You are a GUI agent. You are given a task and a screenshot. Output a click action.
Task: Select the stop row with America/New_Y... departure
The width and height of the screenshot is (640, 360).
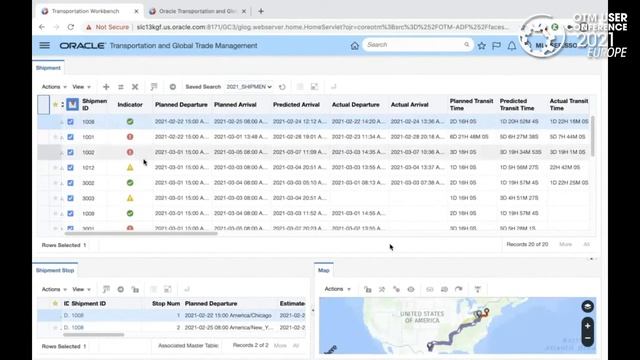[171, 327]
